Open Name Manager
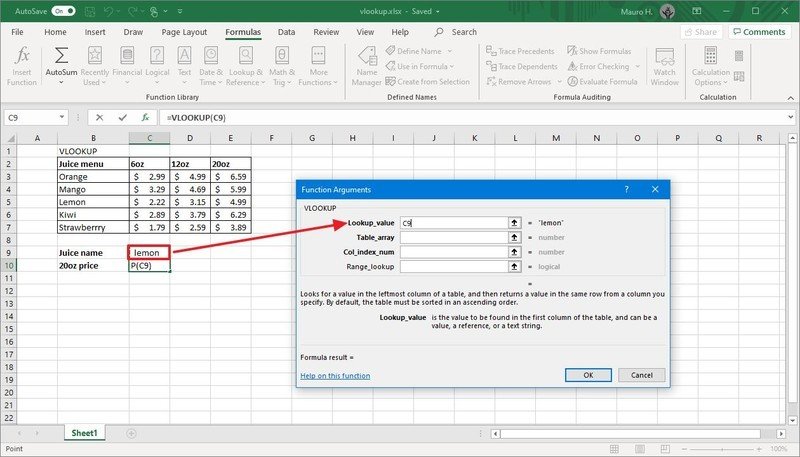The image size is (800, 457). coord(367,66)
